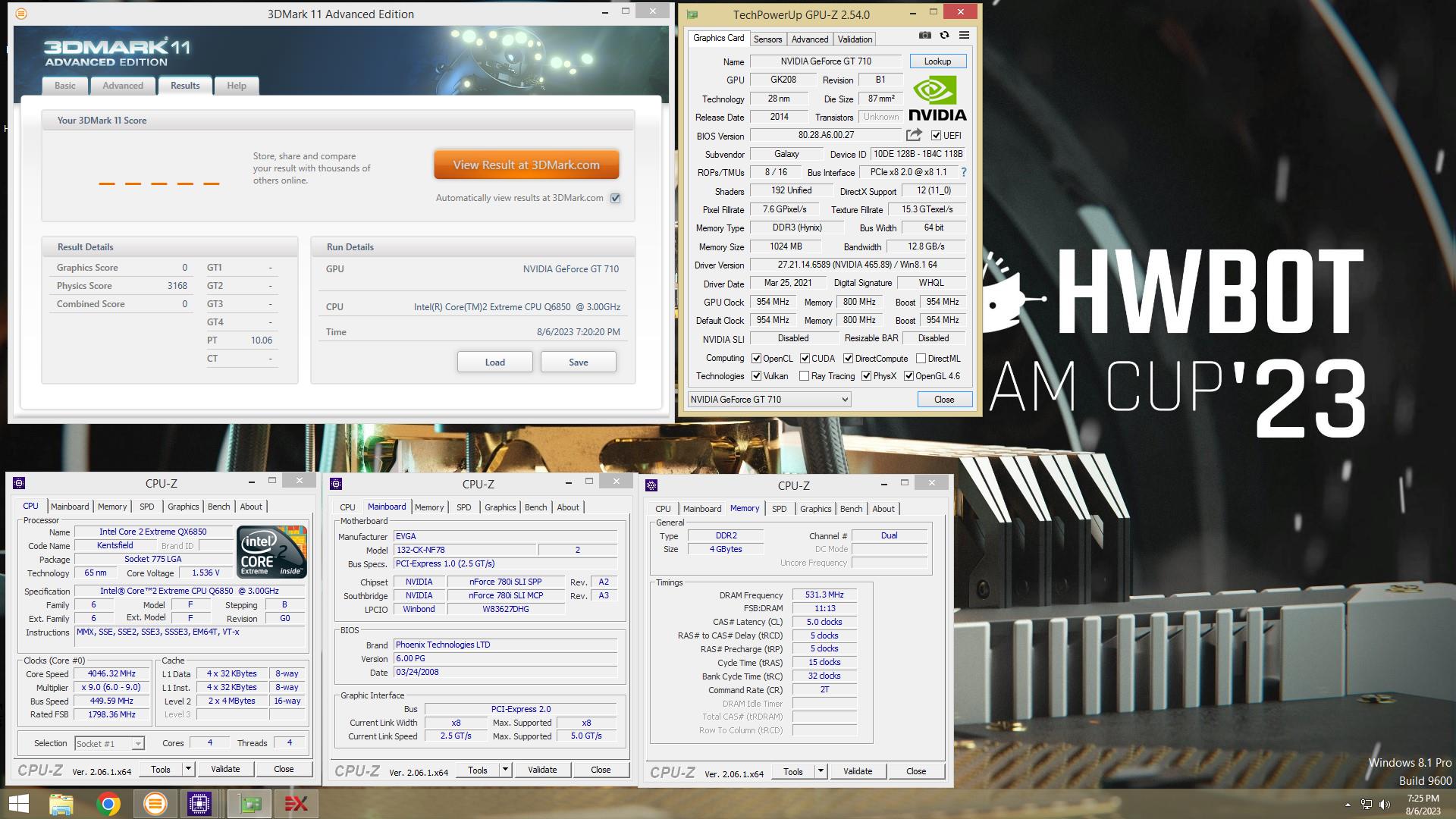The image size is (1456, 819).
Task: Toggle the DirectCompute checkbox
Action: [x=848, y=359]
